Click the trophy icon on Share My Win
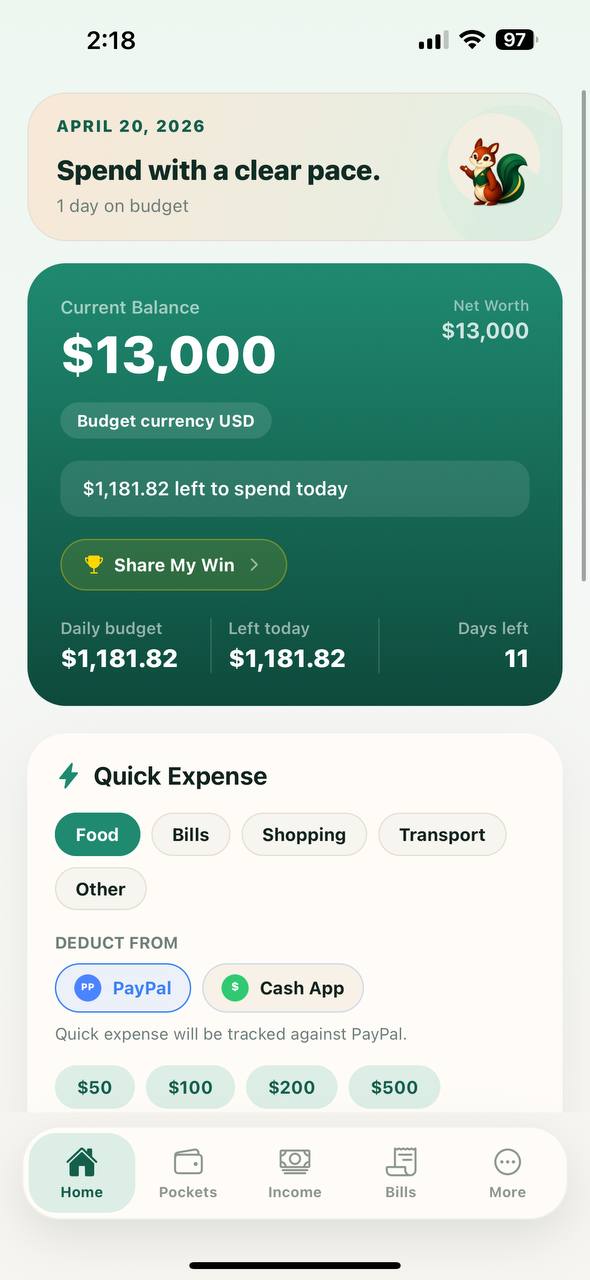 [94, 564]
